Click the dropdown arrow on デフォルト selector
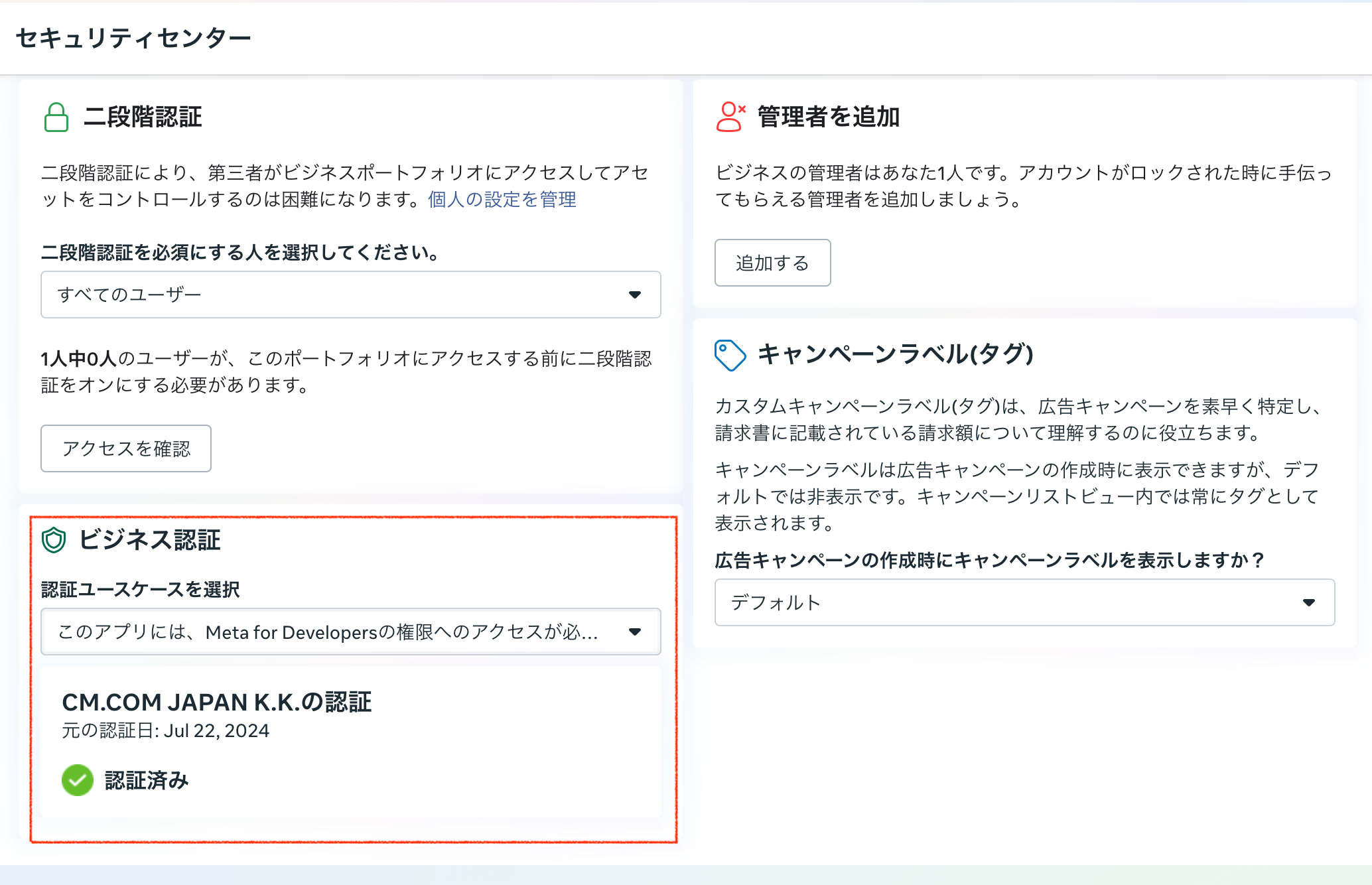This screenshot has width=1372, height=885. [x=1308, y=602]
